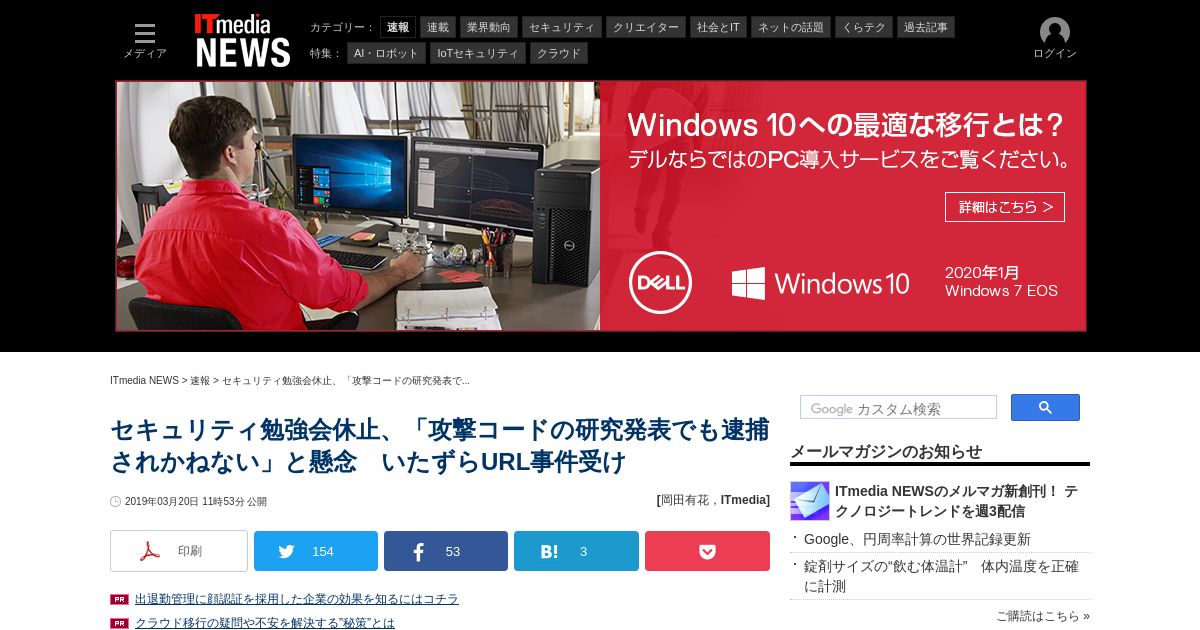The width and height of the screenshot is (1200, 630).
Task: Select ネットの話題 category tab
Action: pyautogui.click(x=791, y=27)
